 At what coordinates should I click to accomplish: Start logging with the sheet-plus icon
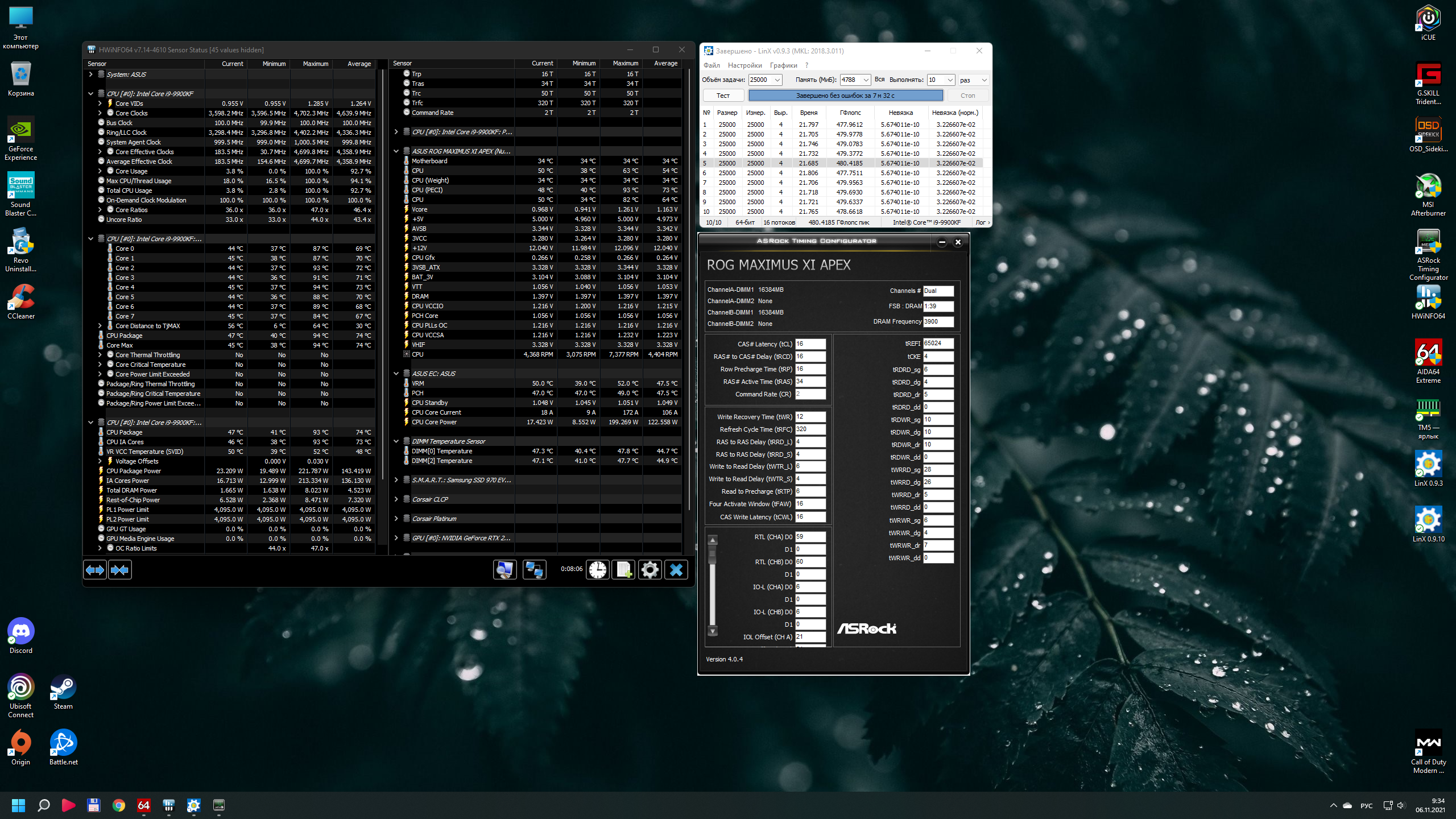pyautogui.click(x=624, y=569)
